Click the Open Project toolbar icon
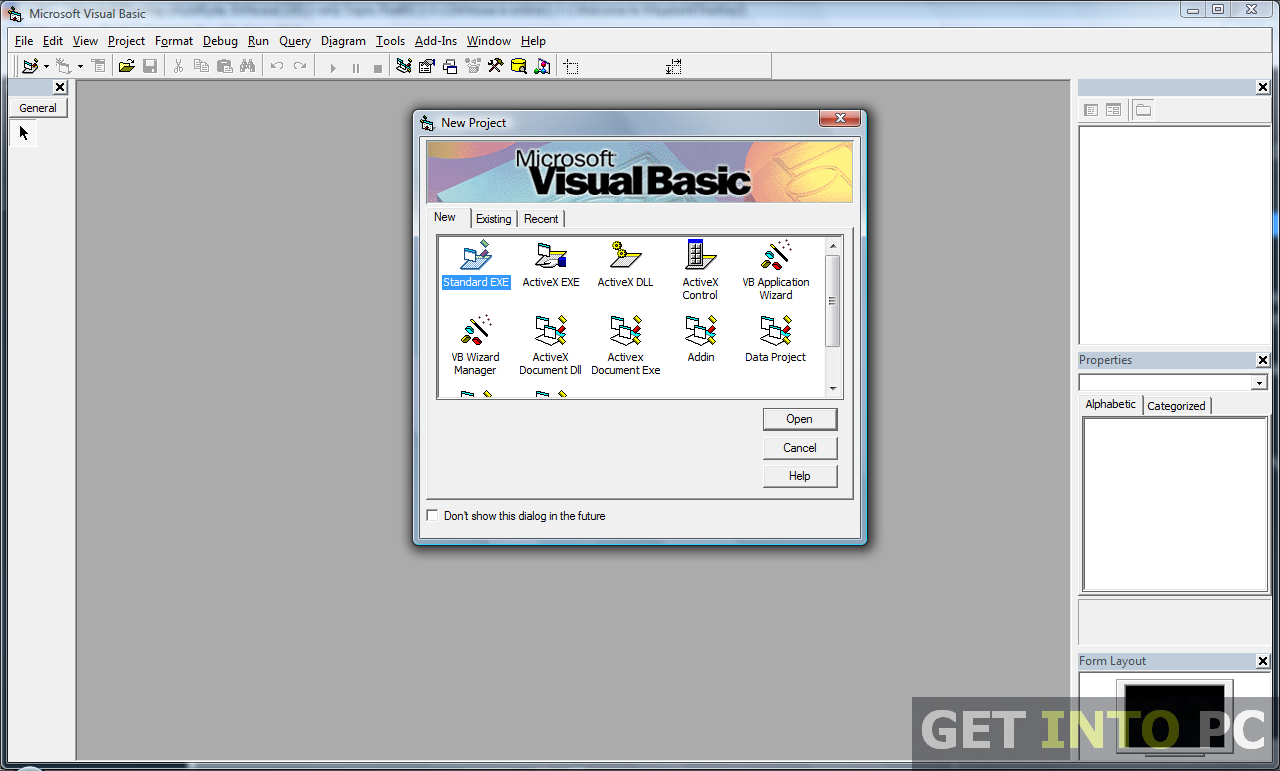1280x771 pixels. tap(127, 66)
